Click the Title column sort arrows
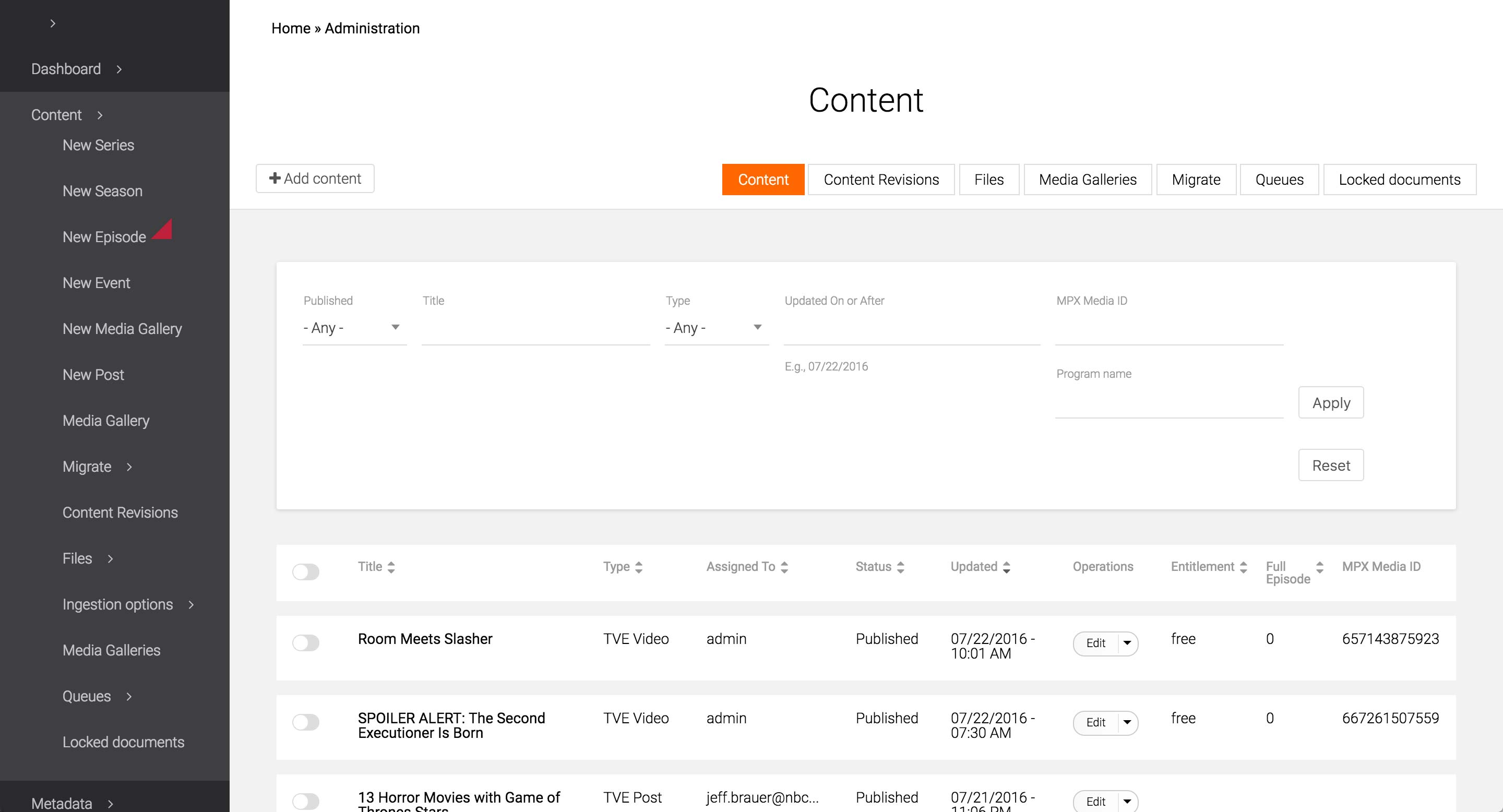This screenshot has height=812, width=1503. (x=391, y=567)
